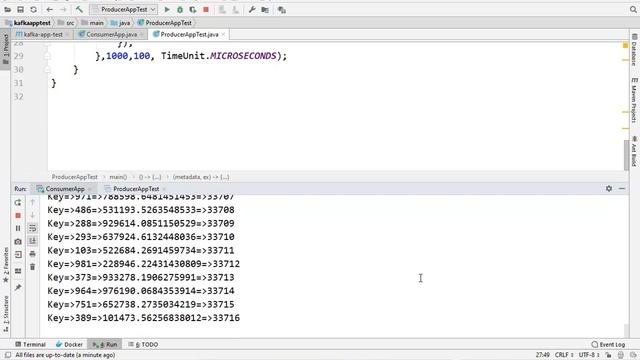The width and height of the screenshot is (640, 360).
Task: Click MICROSECONDS constant in the code
Action: (243, 56)
